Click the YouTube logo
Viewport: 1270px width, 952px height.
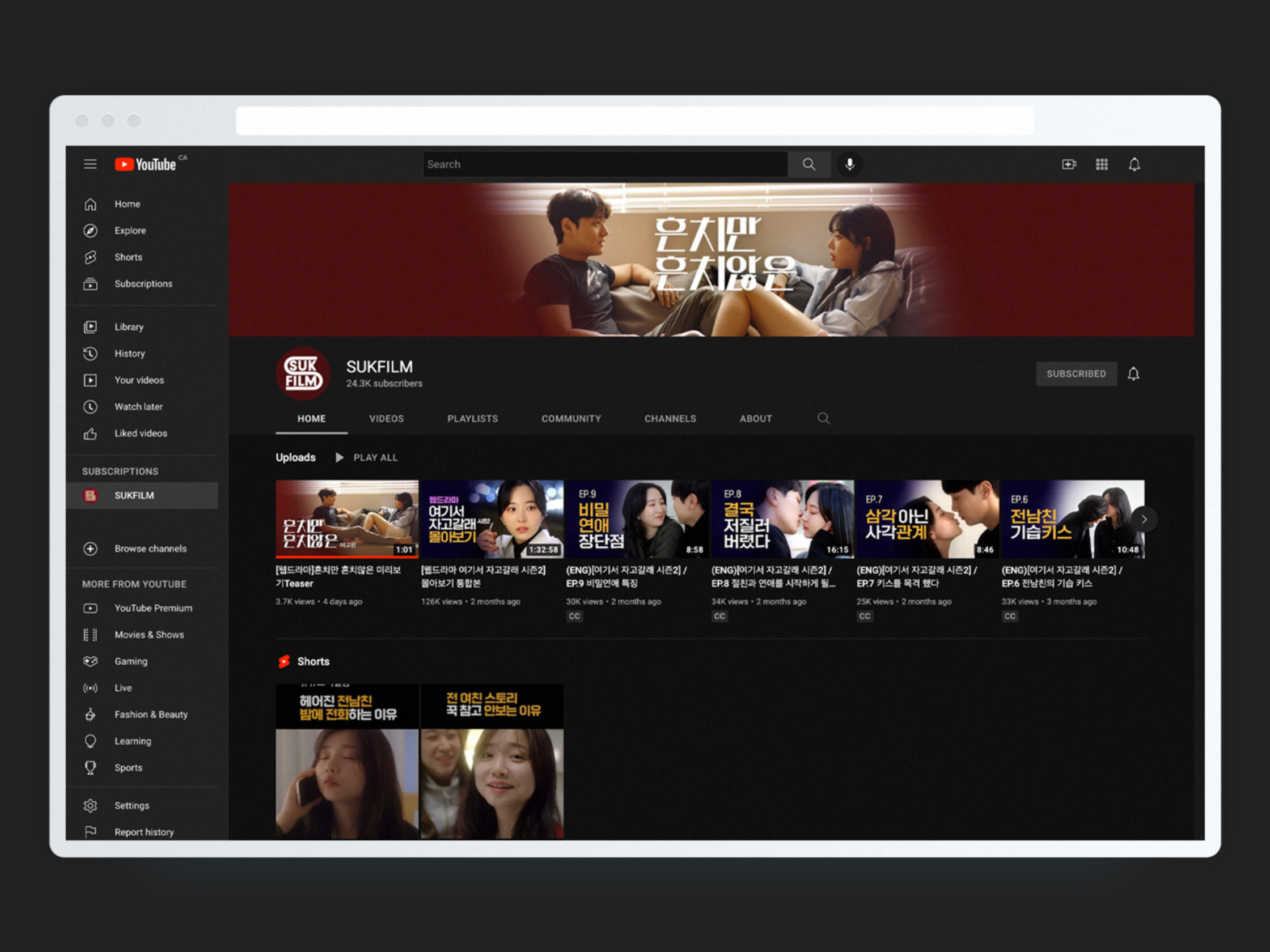pos(145,164)
